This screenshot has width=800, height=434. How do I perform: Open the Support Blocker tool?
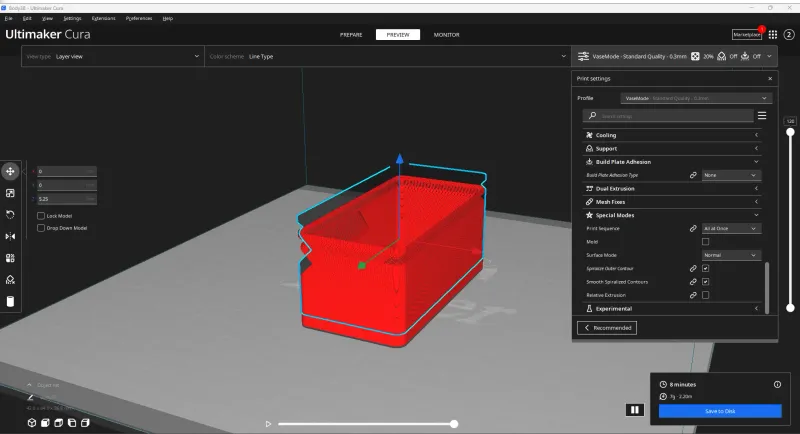click(x=10, y=279)
